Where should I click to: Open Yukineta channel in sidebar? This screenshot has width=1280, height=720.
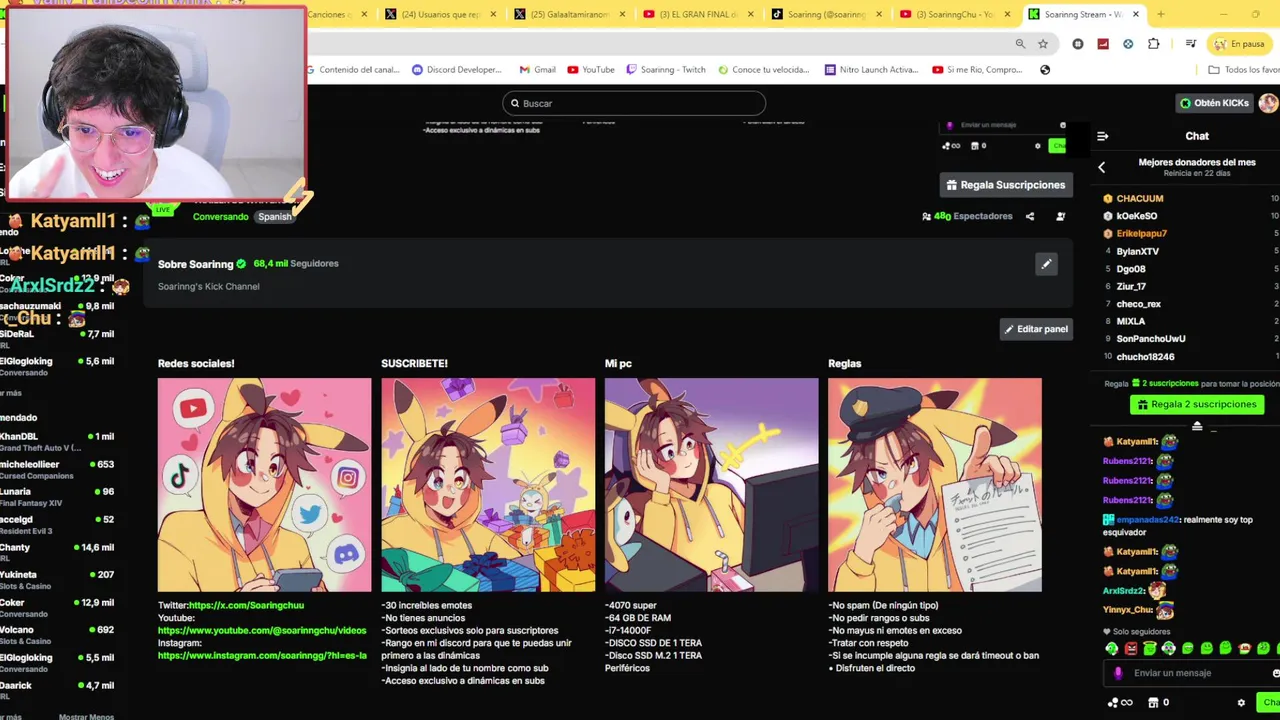(57, 580)
